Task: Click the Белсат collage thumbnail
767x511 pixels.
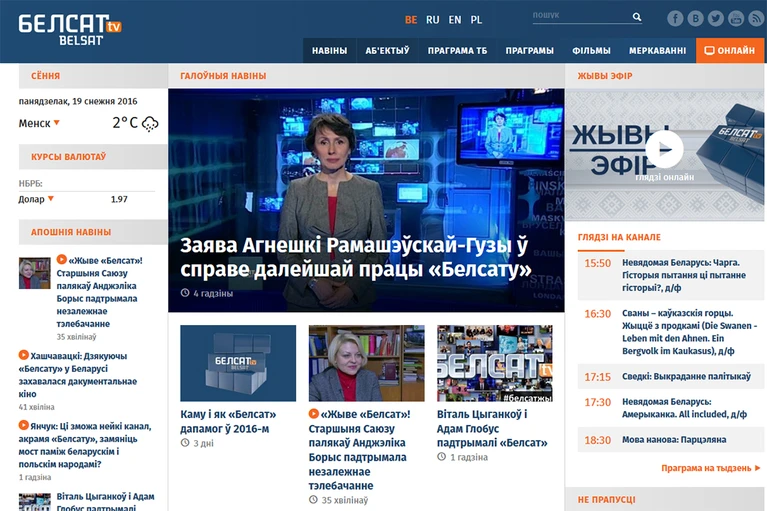Action: (495, 363)
